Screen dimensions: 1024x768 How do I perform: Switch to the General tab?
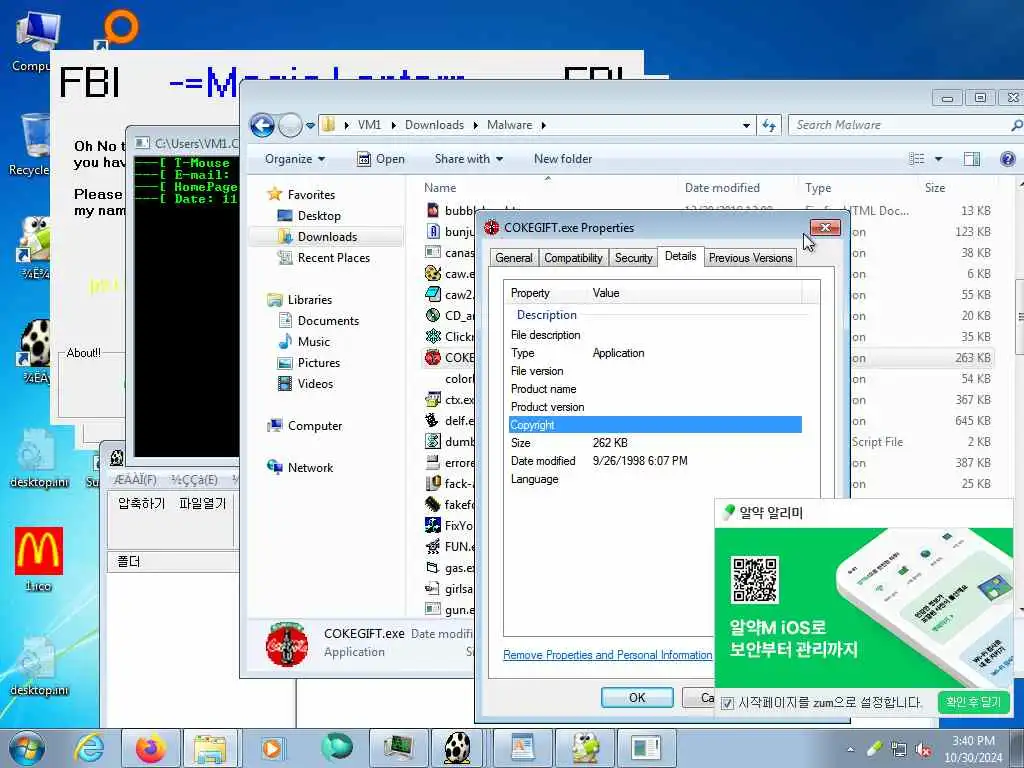coord(514,258)
